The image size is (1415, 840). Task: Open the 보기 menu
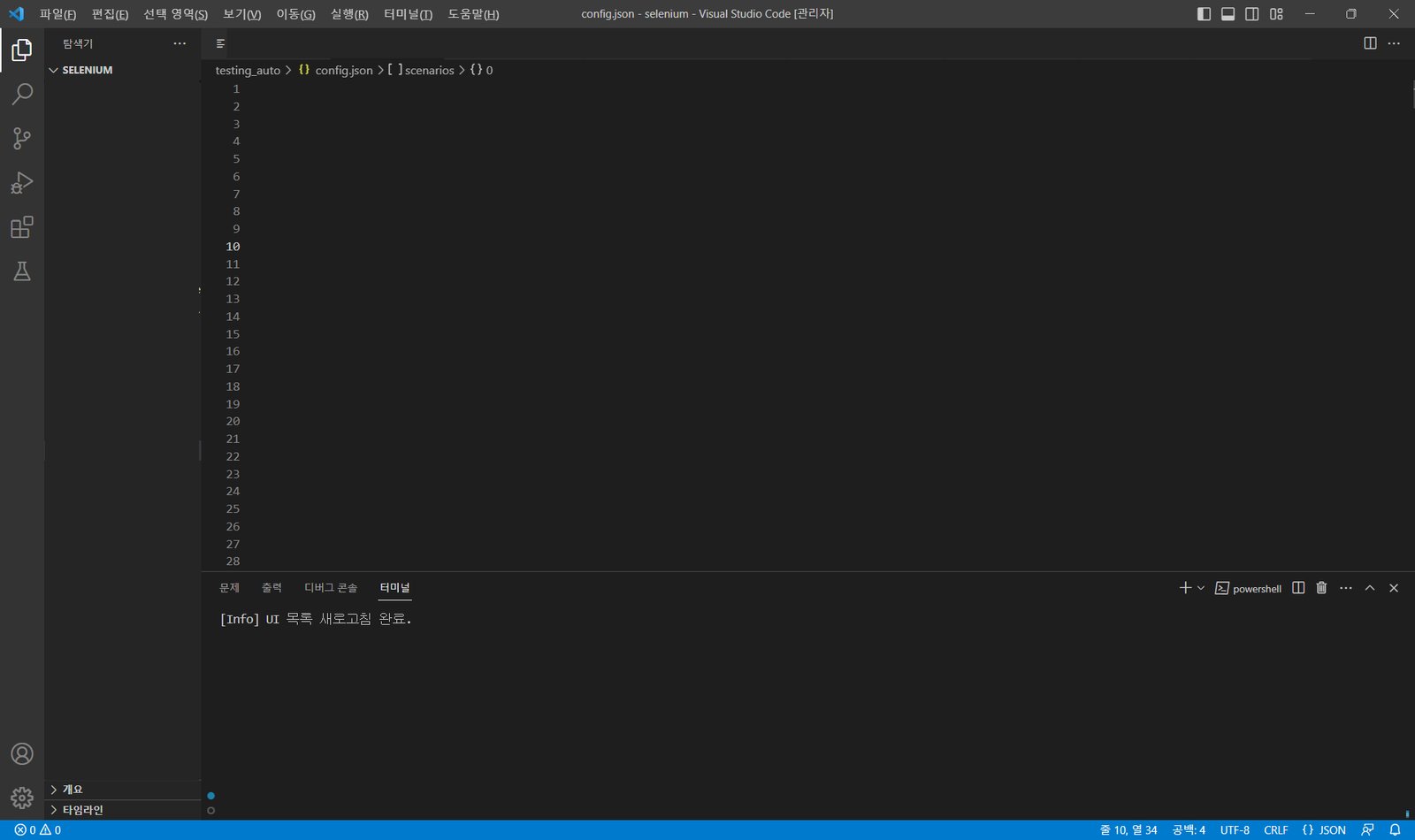tap(241, 14)
